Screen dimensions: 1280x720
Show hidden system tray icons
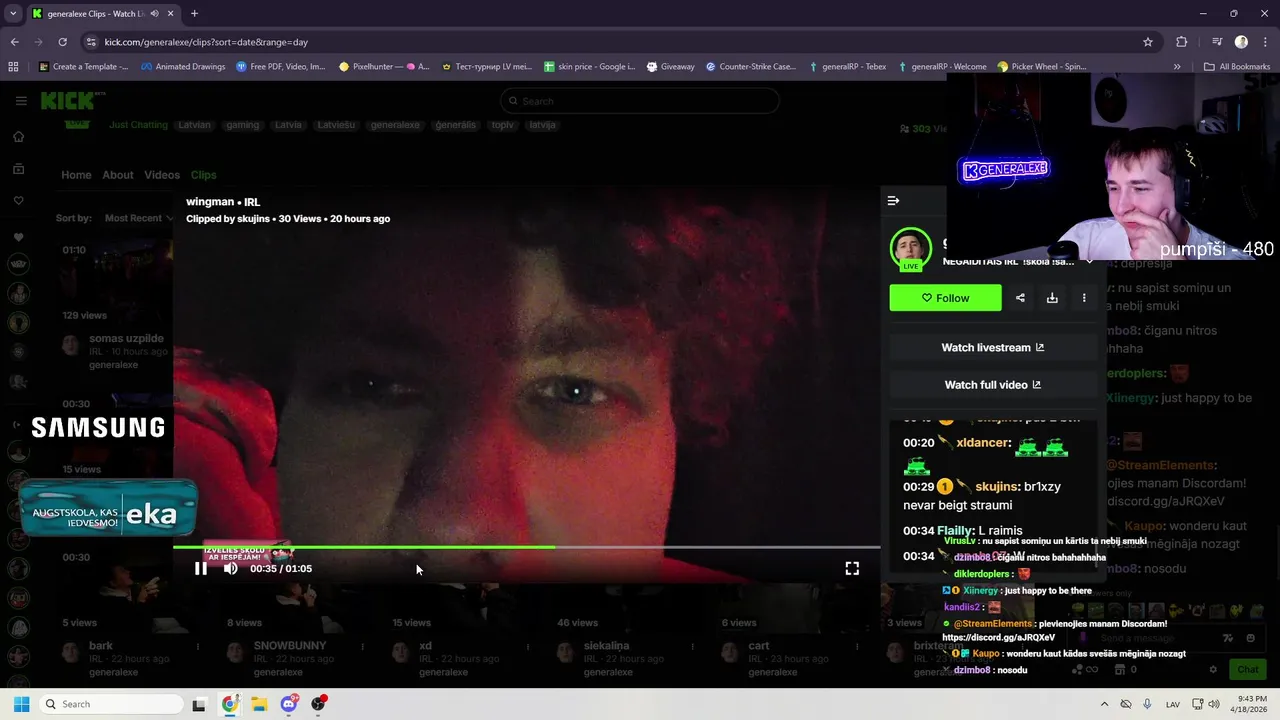point(1104,704)
